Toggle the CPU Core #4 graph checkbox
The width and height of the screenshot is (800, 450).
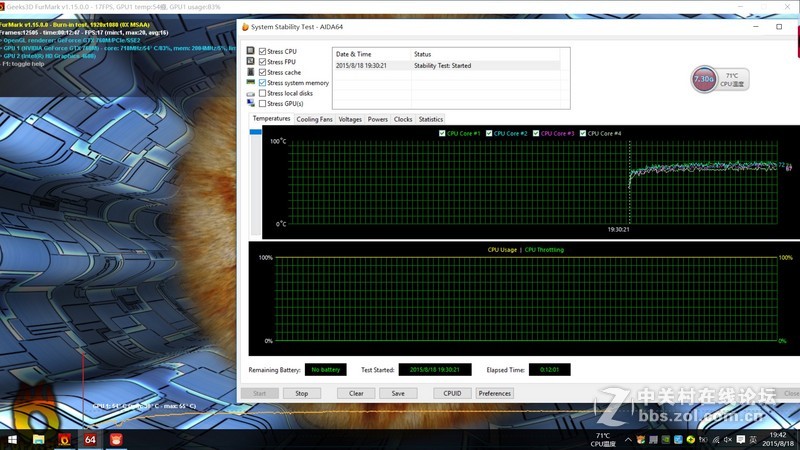pyautogui.click(x=583, y=133)
